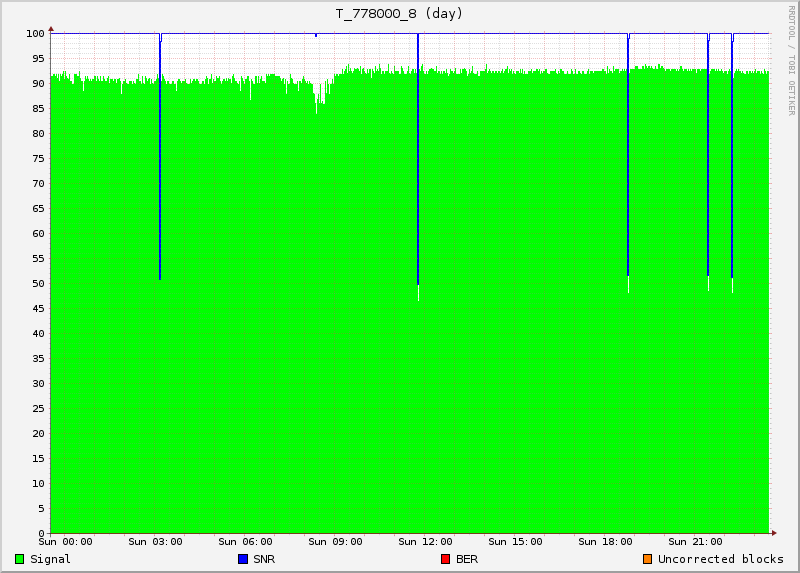
Task: Click the Sun 12:00 time axis label
Action: (x=425, y=542)
